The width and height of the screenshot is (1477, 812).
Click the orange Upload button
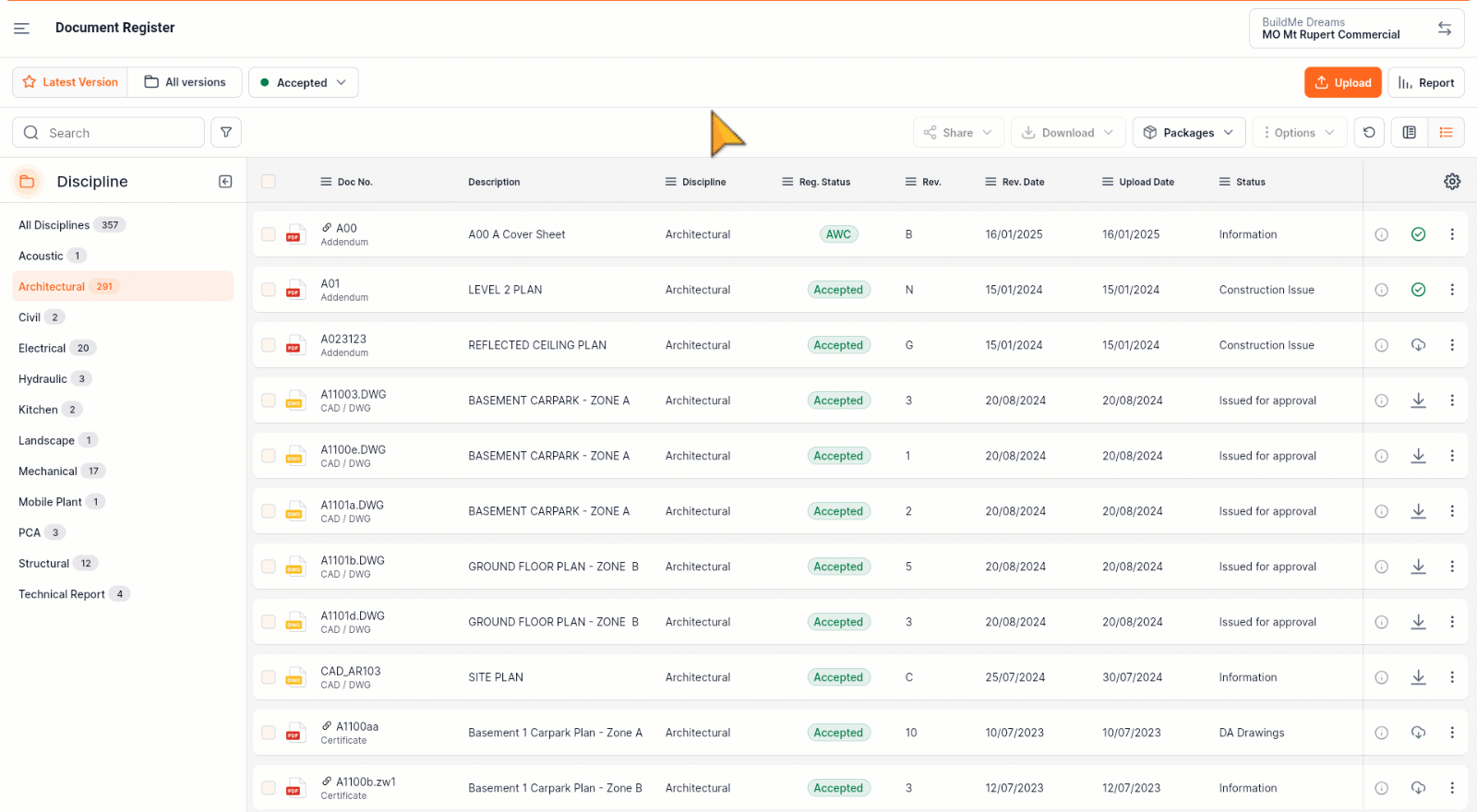(1342, 83)
